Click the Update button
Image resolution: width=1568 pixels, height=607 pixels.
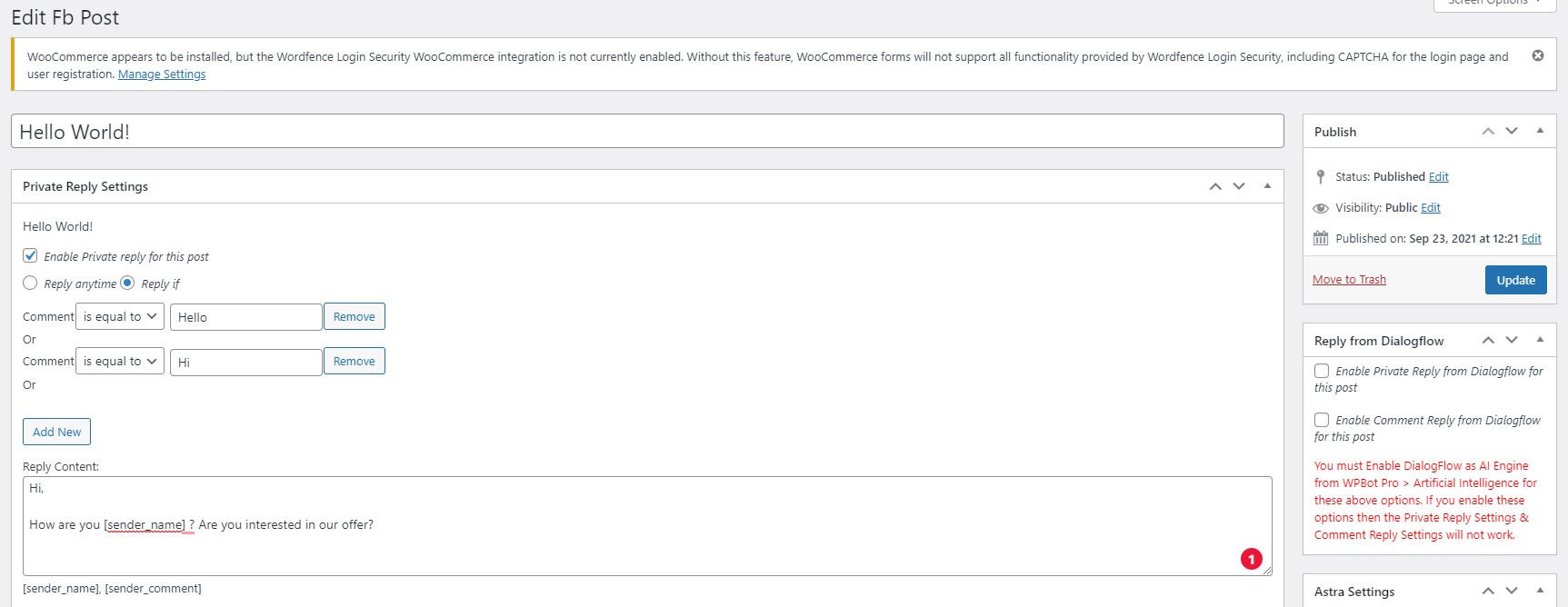pos(1515,280)
